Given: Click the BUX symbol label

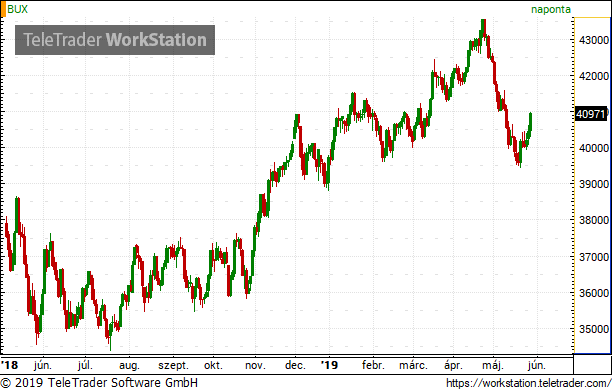Looking at the screenshot, I should point(18,9).
